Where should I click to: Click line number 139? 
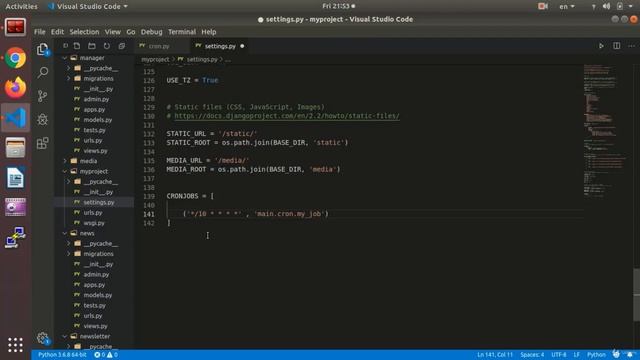(149, 196)
